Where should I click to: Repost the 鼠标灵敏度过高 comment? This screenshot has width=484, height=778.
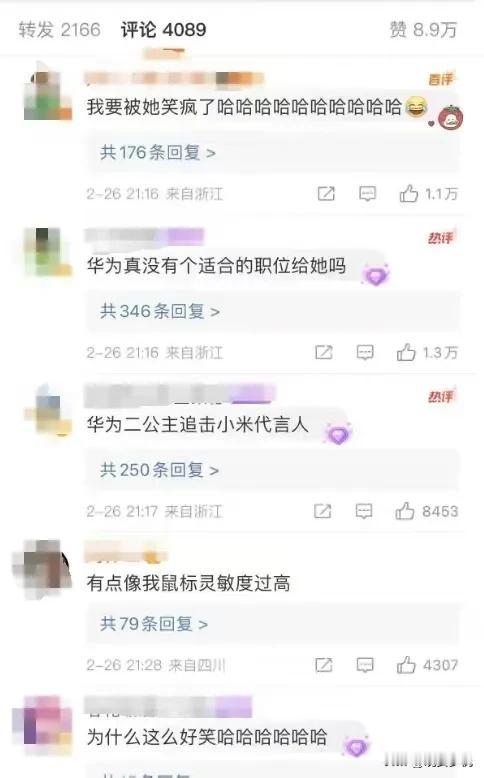[x=324, y=665]
